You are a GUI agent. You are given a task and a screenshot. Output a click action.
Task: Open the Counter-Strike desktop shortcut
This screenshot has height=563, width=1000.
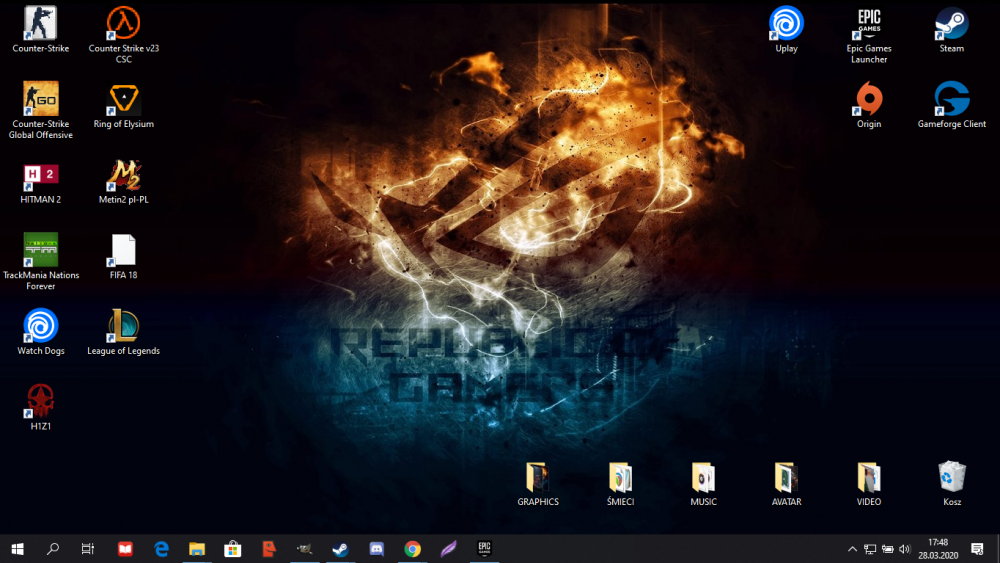(41, 29)
